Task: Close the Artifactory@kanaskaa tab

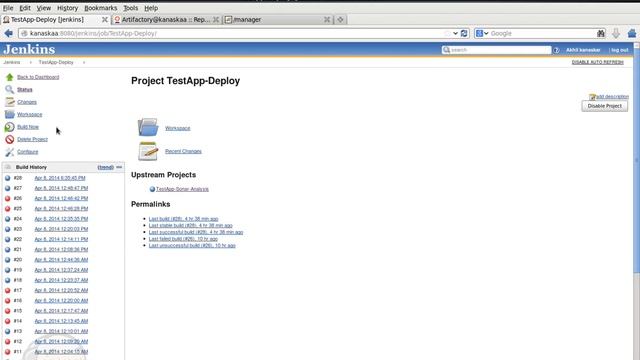Action: 216,20
